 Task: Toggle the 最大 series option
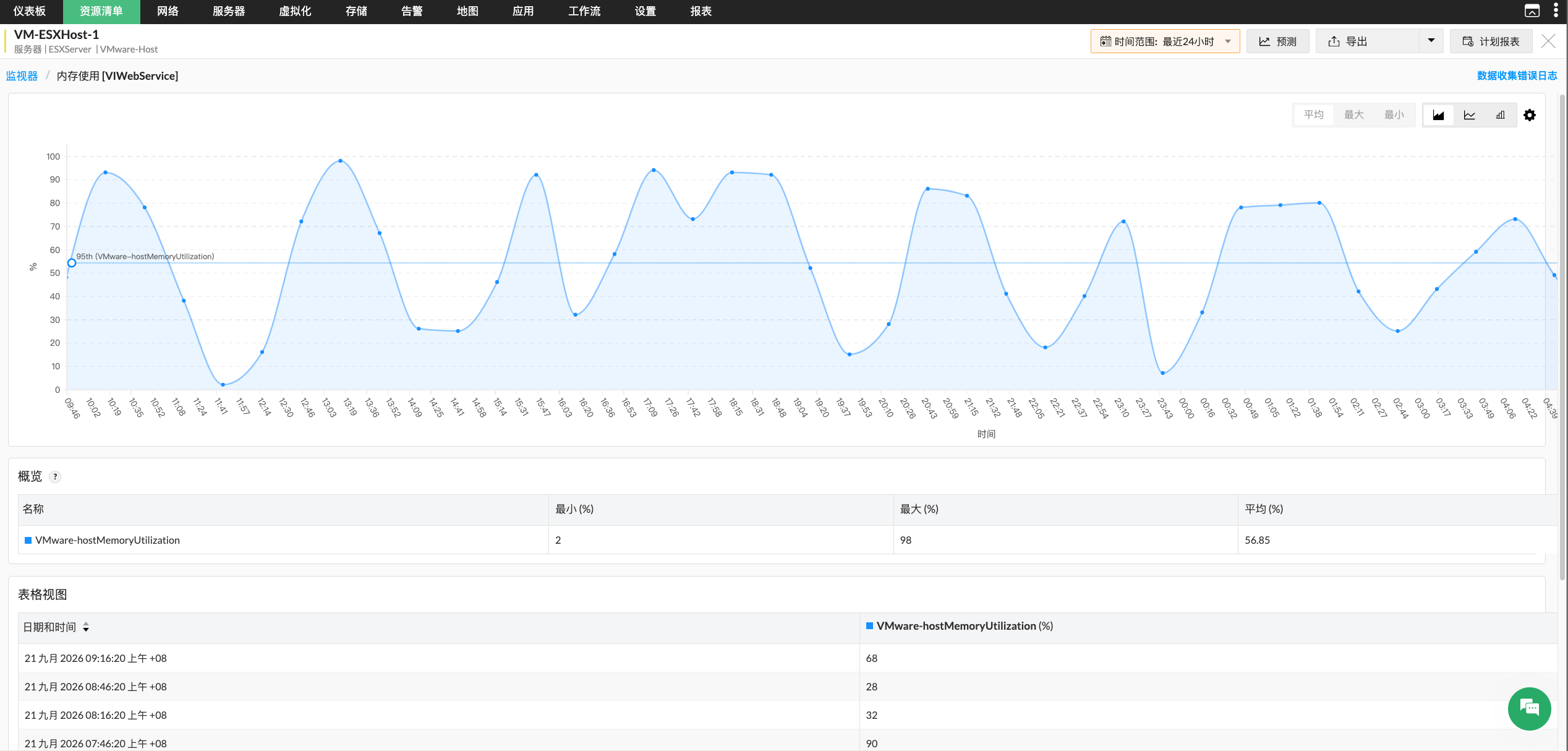[x=1354, y=115]
